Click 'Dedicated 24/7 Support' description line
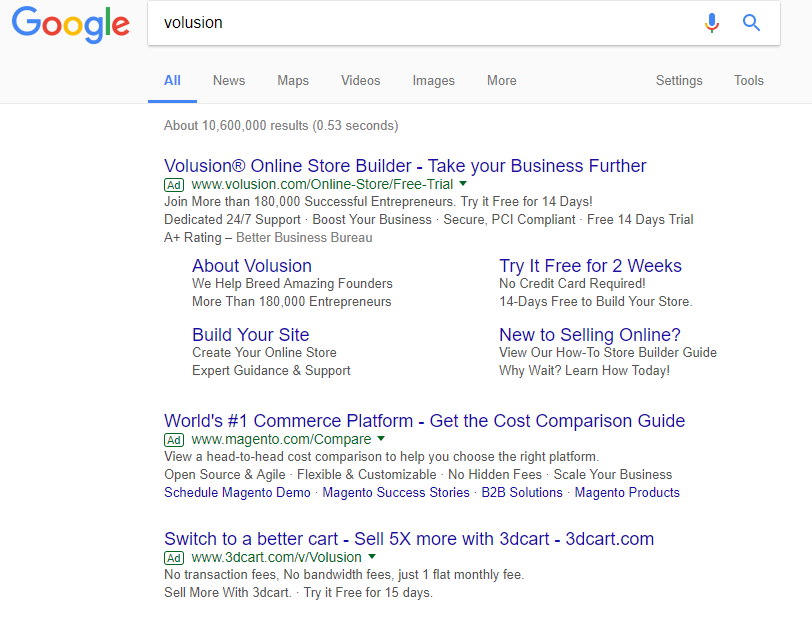This screenshot has height=626, width=812. point(429,220)
